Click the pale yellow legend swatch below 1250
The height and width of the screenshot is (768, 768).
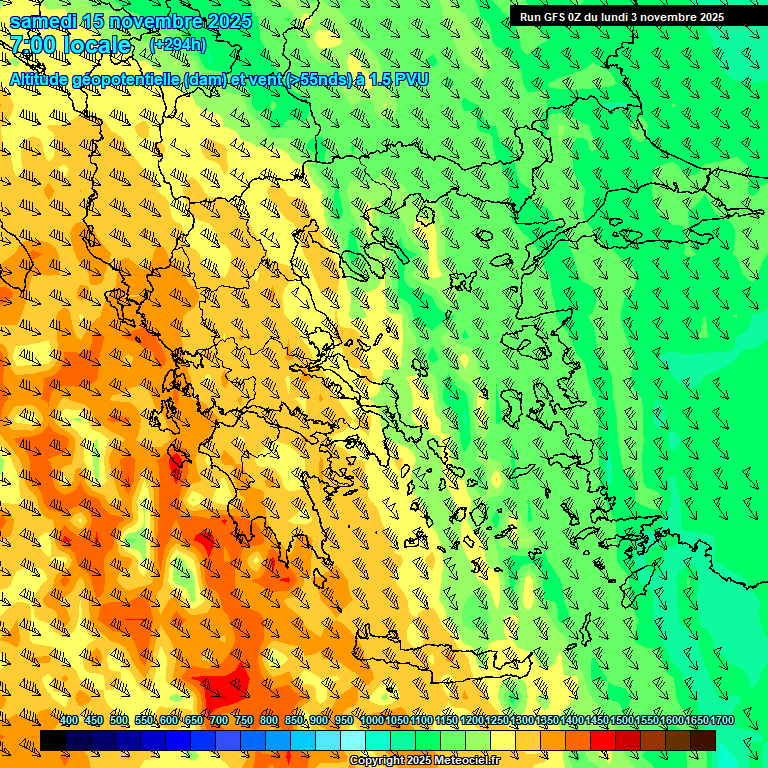(x=503, y=741)
